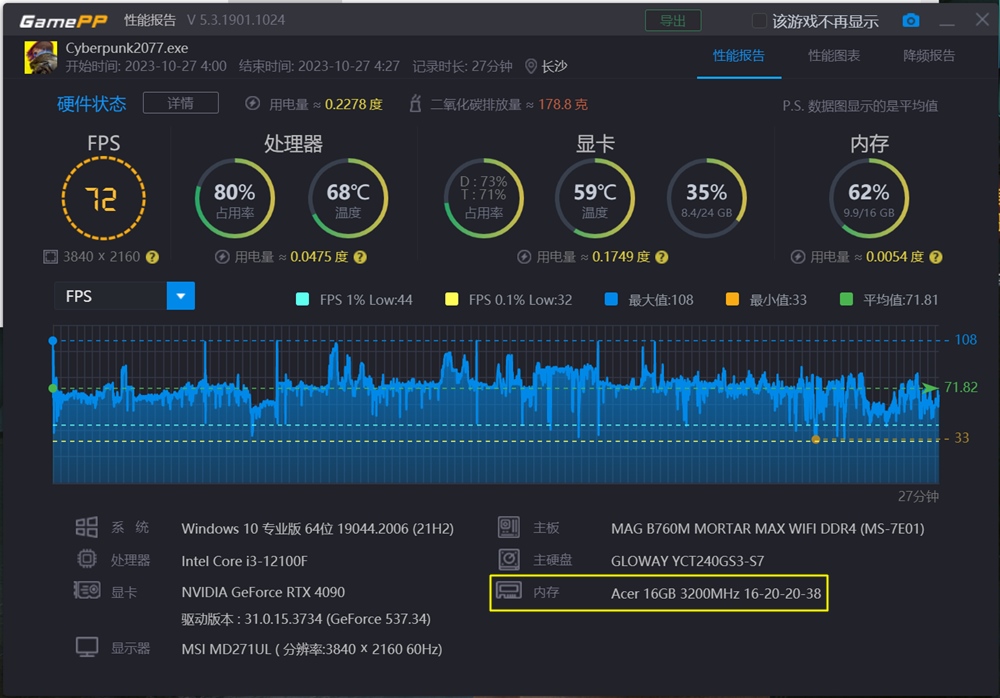Click the 显示器 monitor icon
Screen dimensions: 1000x698
[87, 647]
